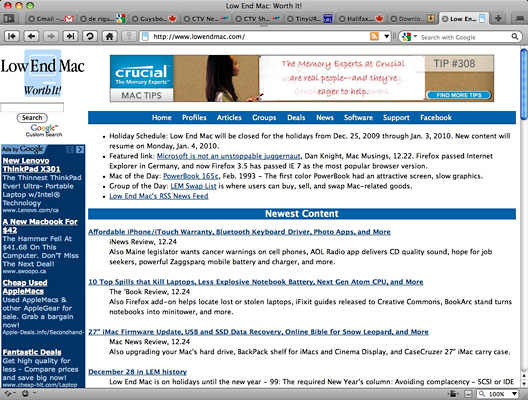528x400 pixels.
Task: Go to the Home page icon
Action: pyautogui.click(x=109, y=36)
